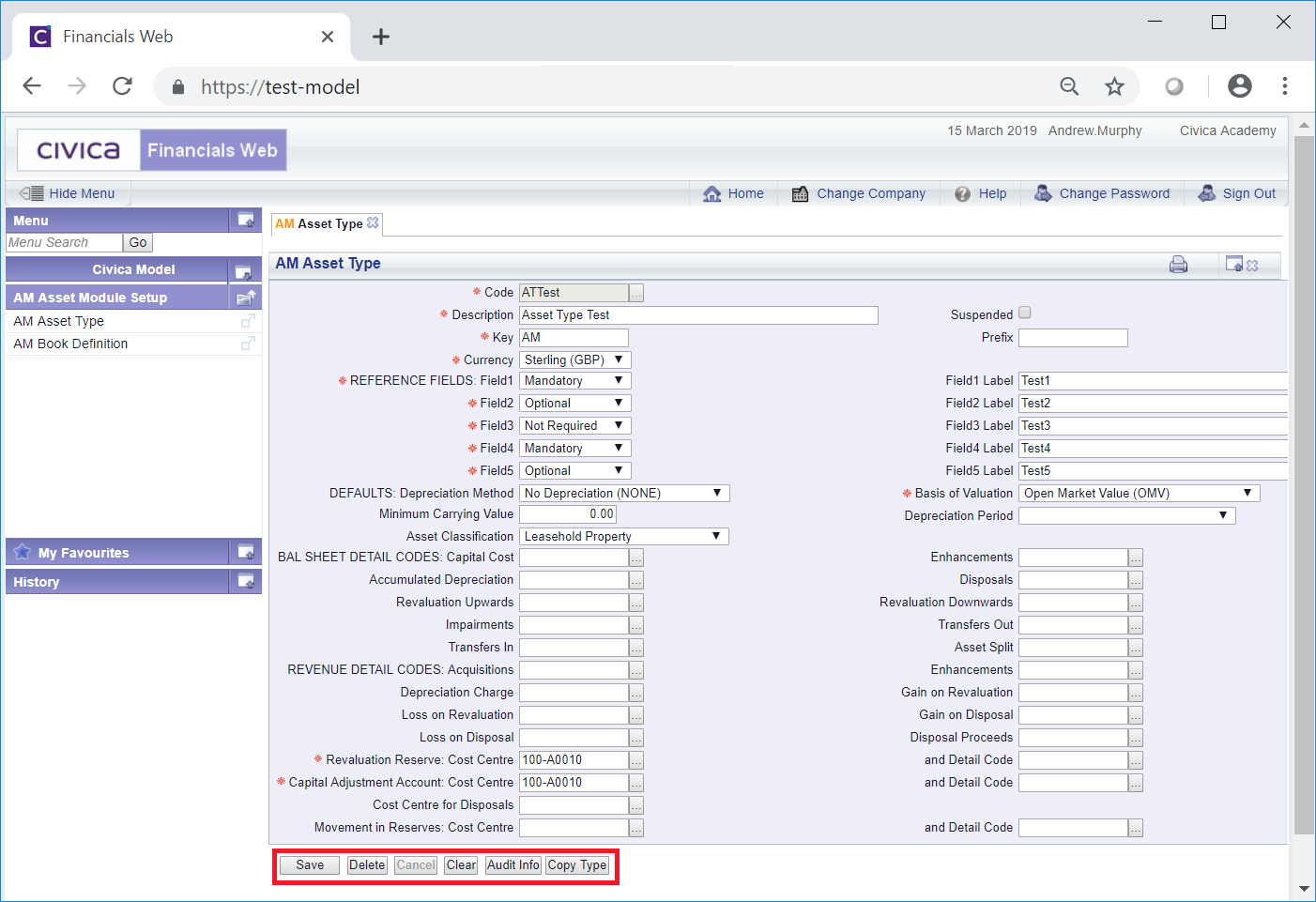Click the Audit Info button

513,865
